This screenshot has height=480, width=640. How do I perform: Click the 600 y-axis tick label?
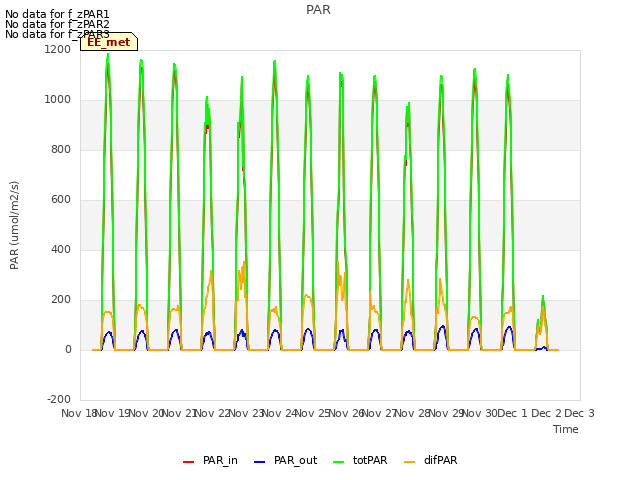click(61, 200)
